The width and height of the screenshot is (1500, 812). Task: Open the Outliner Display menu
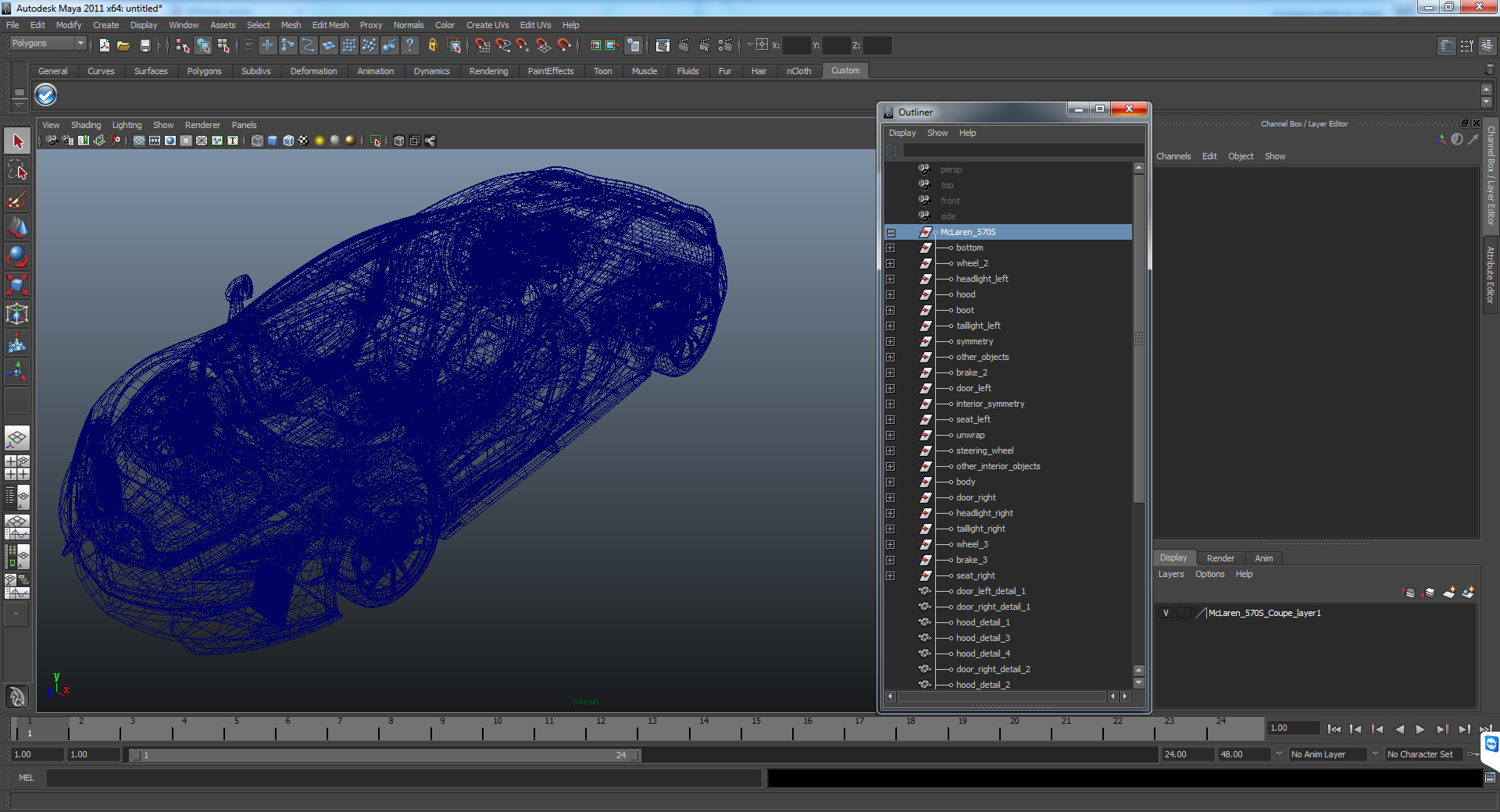[902, 133]
